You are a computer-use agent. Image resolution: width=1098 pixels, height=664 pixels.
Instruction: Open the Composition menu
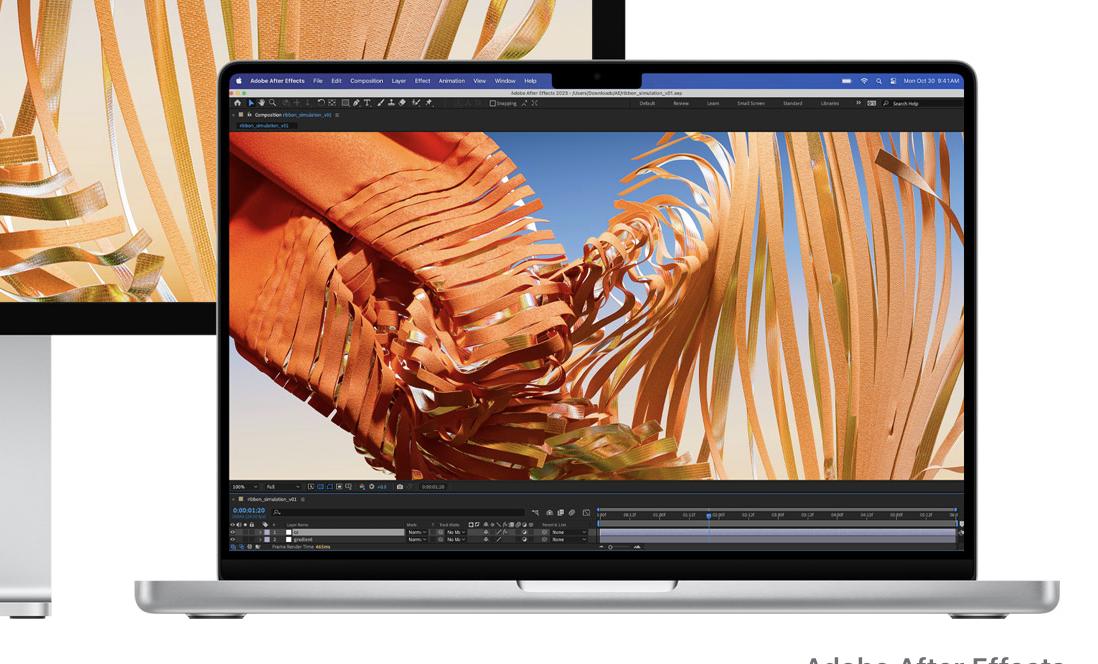pyautogui.click(x=366, y=81)
